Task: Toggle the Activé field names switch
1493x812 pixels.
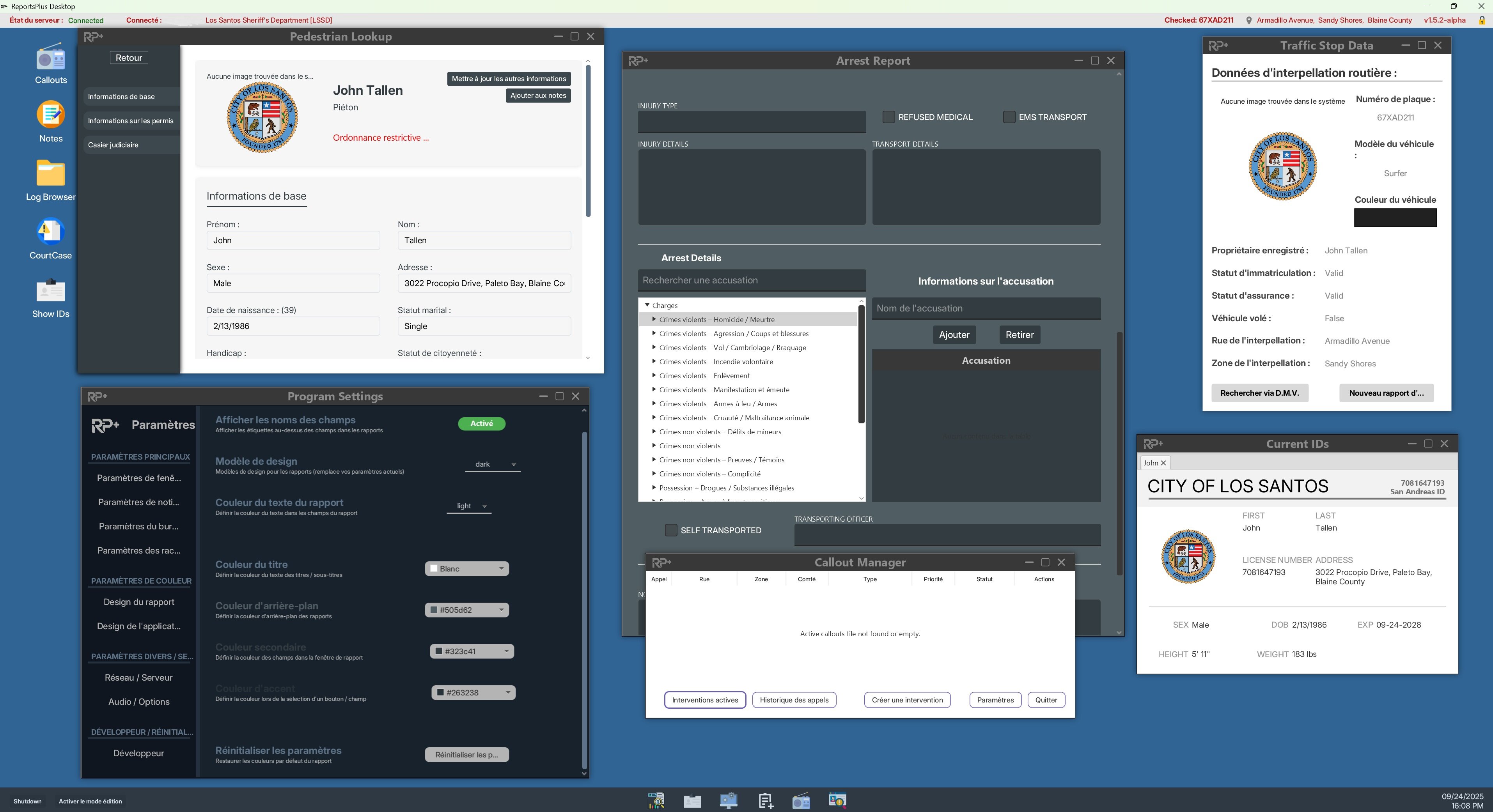Action: (481, 424)
